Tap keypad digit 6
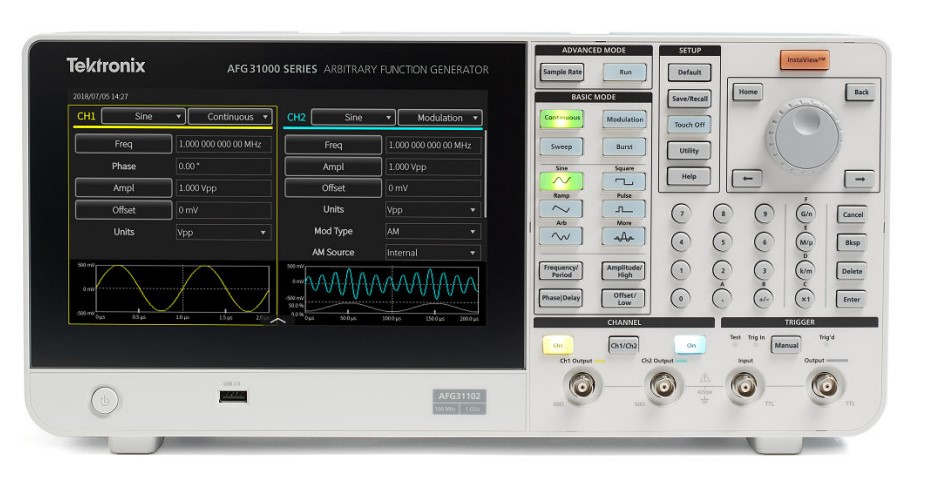 pyautogui.click(x=764, y=242)
